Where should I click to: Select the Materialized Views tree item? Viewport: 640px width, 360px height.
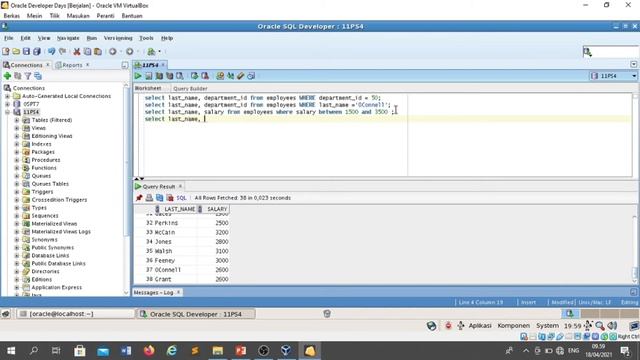[x=54, y=224]
